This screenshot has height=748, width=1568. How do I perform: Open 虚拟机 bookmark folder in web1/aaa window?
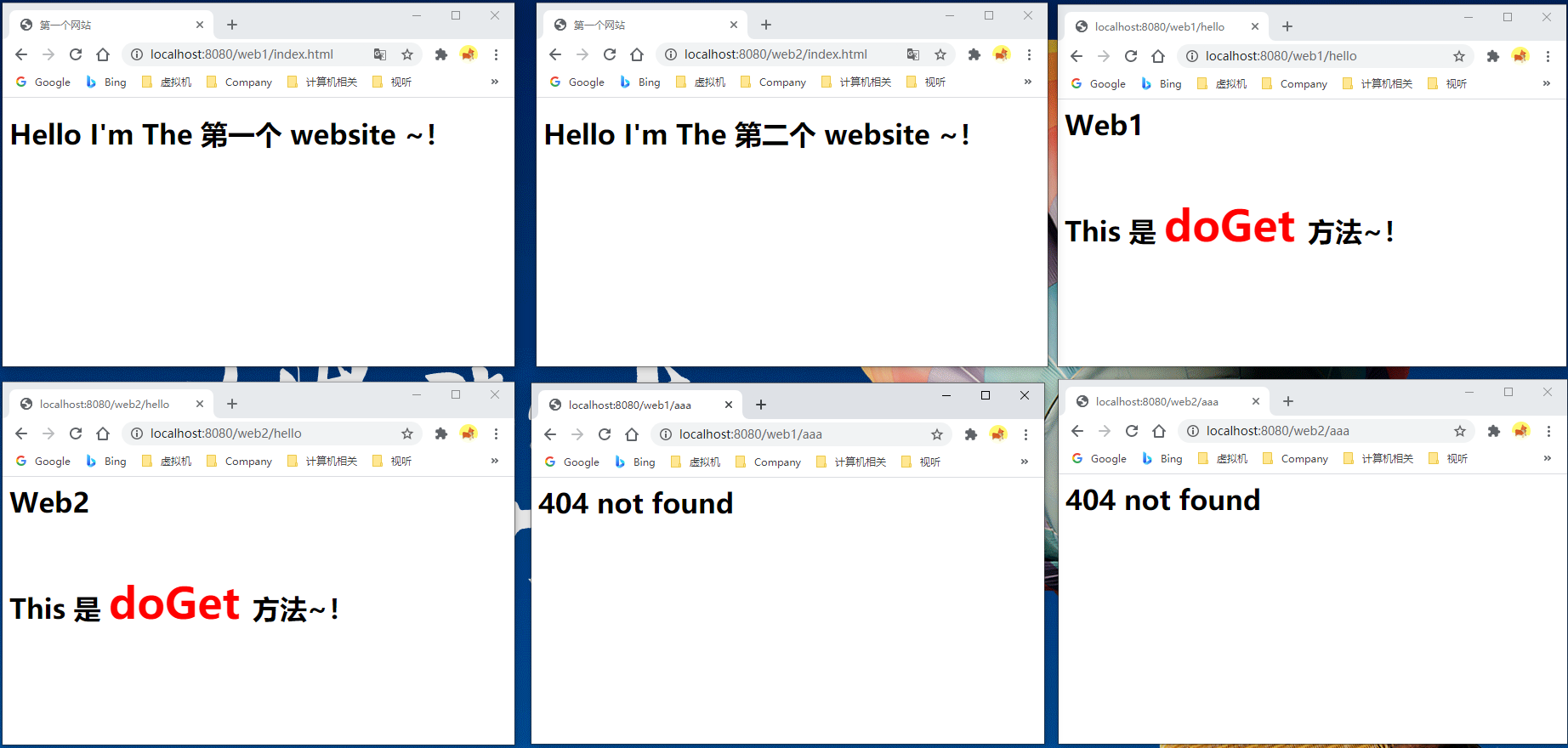(x=696, y=462)
